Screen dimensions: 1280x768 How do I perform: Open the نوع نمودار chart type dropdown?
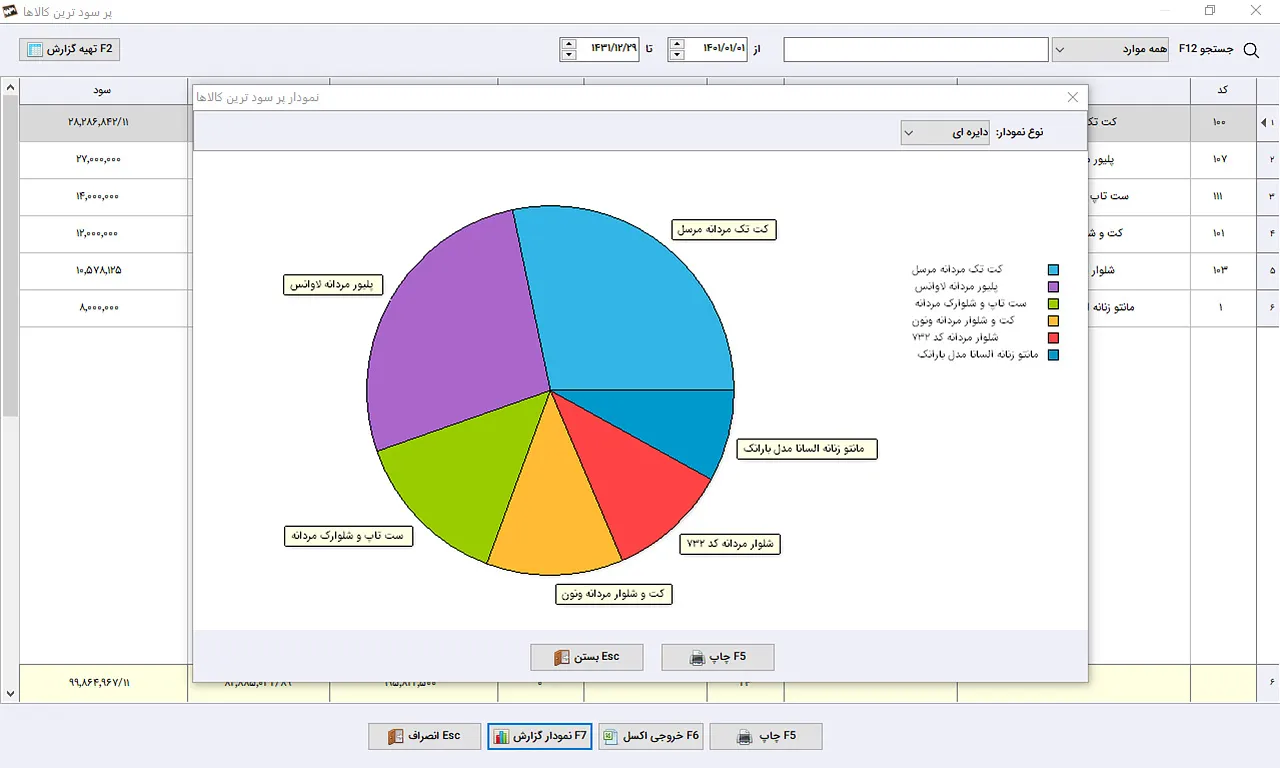coord(945,132)
